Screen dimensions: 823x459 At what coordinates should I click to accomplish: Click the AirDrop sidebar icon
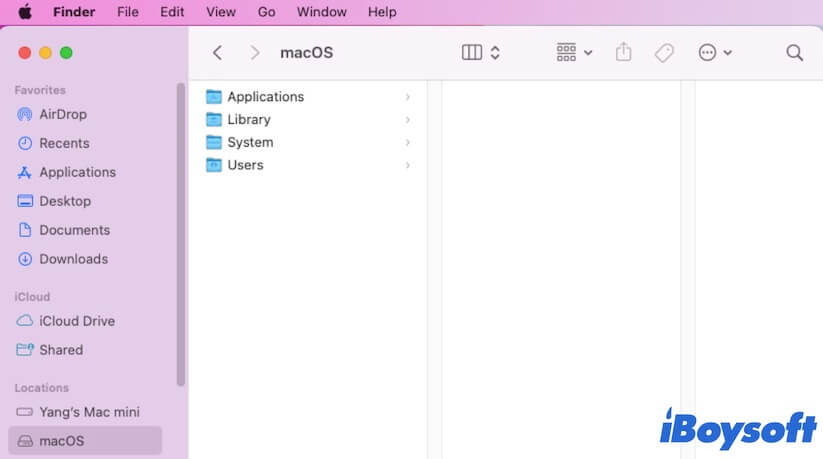pos(25,114)
